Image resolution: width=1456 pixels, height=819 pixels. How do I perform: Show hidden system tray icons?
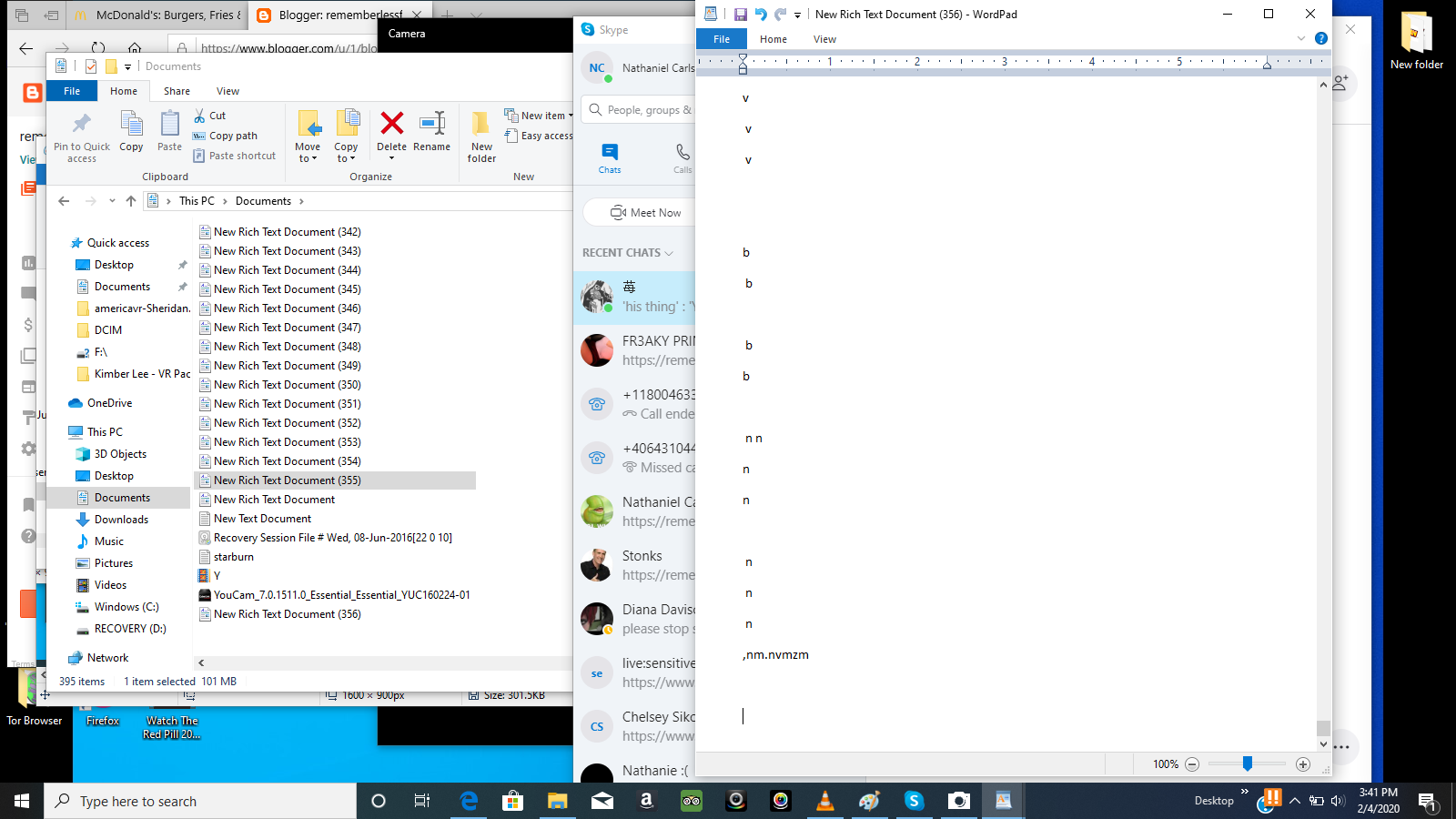[1295, 801]
